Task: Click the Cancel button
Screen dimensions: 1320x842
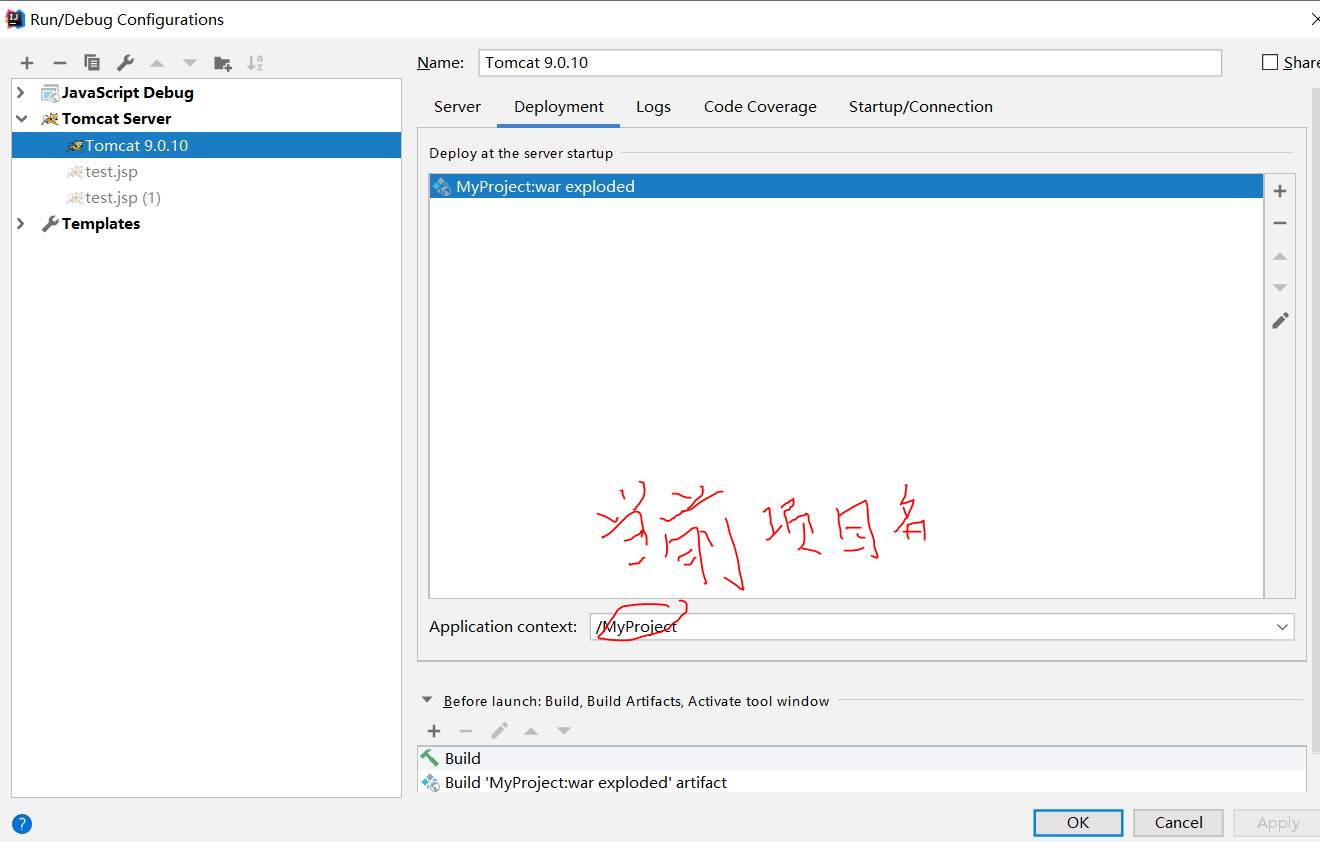Action: click(1178, 823)
